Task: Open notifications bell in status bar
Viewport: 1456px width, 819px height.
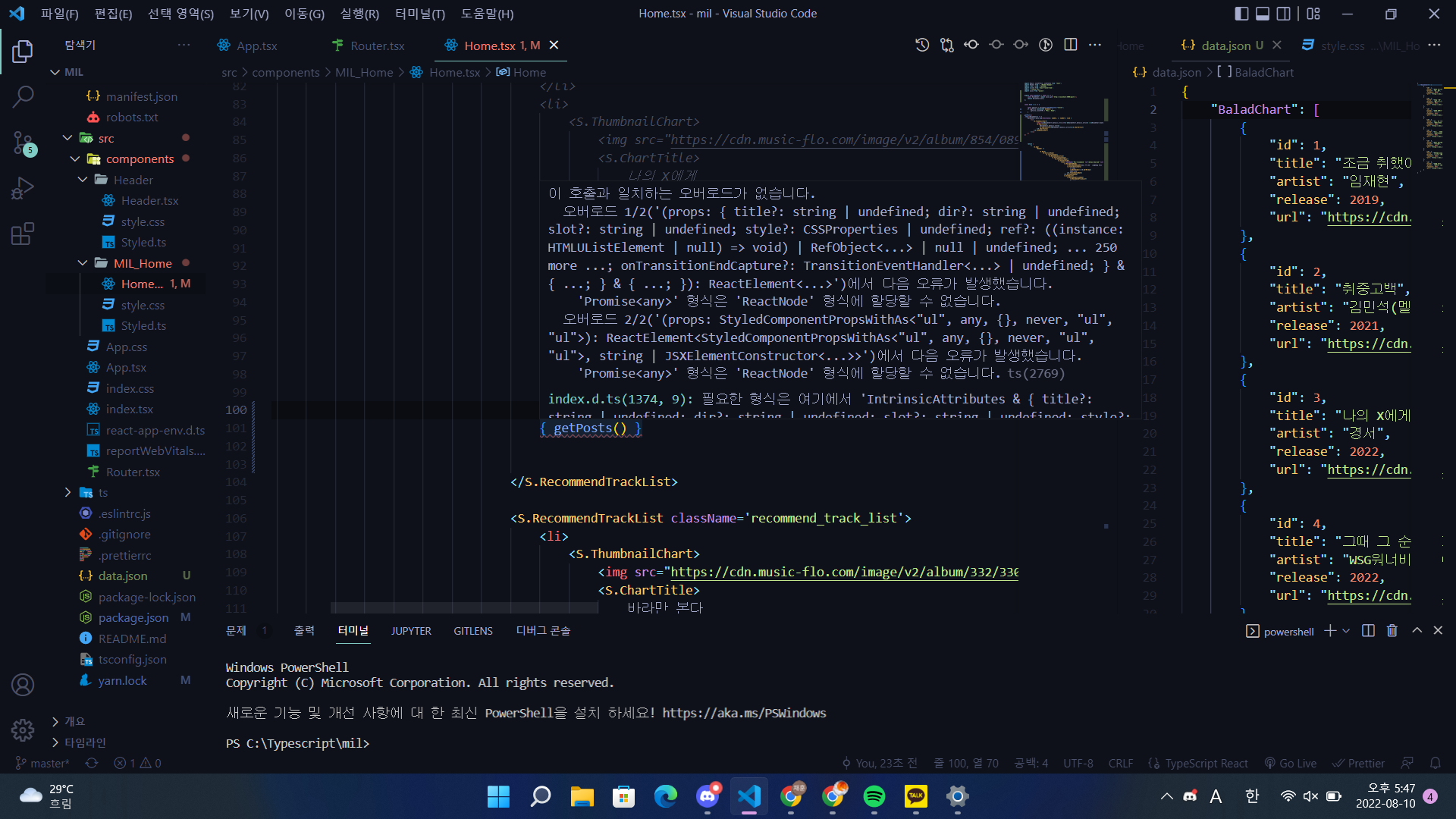Action: pyautogui.click(x=1436, y=763)
